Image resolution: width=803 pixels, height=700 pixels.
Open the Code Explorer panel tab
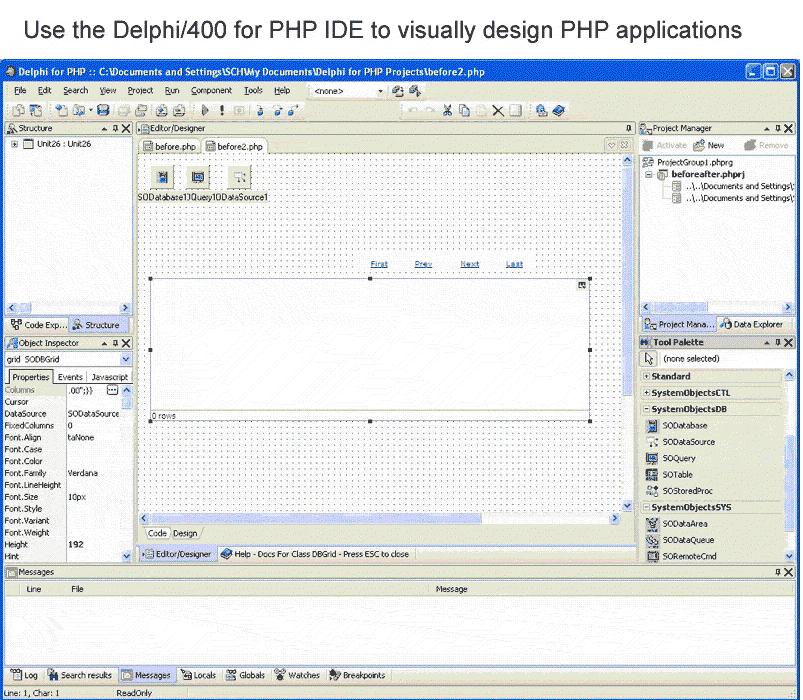[x=38, y=325]
